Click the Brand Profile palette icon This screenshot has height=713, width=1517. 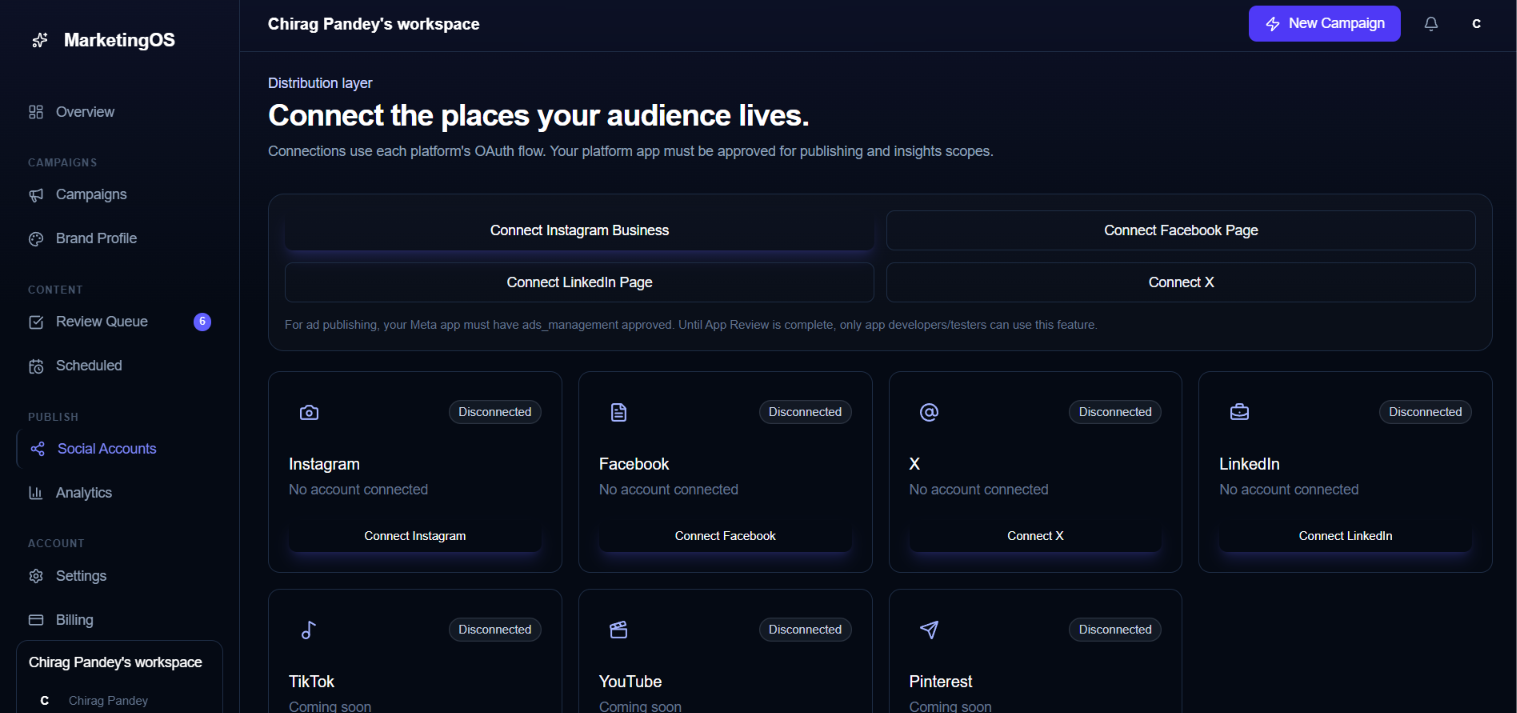[36, 239]
